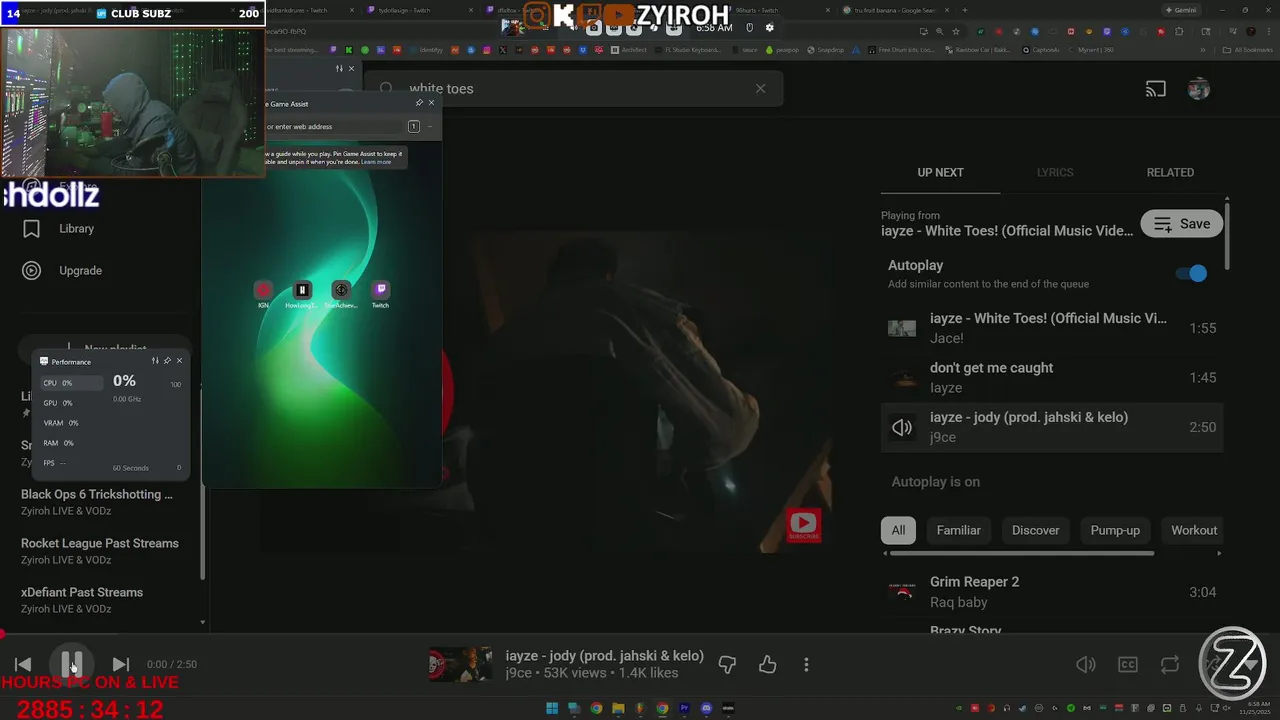This screenshot has height=720, width=1280.
Task: Open Discord from the taskbar
Action: pyautogui.click(x=707, y=708)
